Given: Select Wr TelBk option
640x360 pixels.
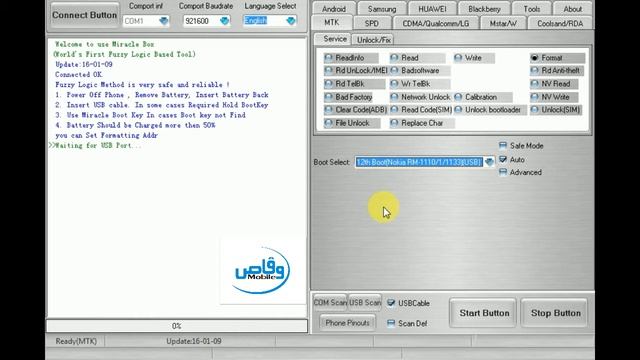Looking at the screenshot, I should 420,84.
